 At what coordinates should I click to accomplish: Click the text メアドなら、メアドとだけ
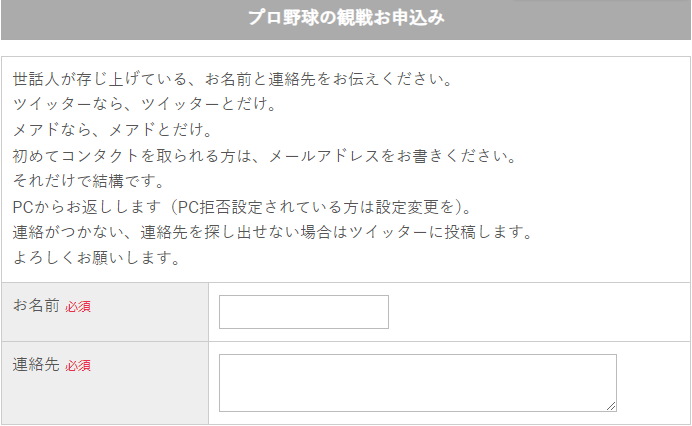coord(113,130)
